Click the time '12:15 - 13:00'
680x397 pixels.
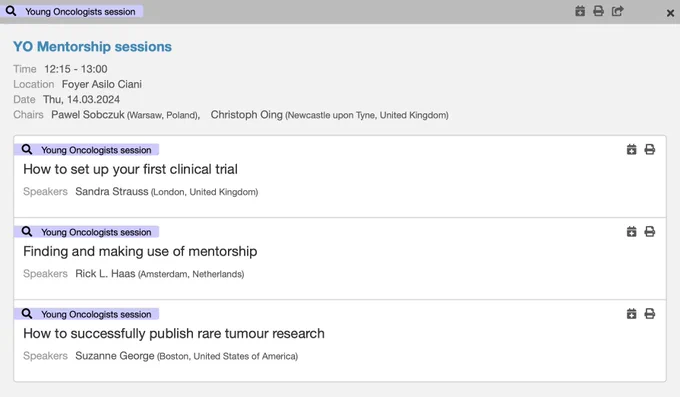pos(76,69)
